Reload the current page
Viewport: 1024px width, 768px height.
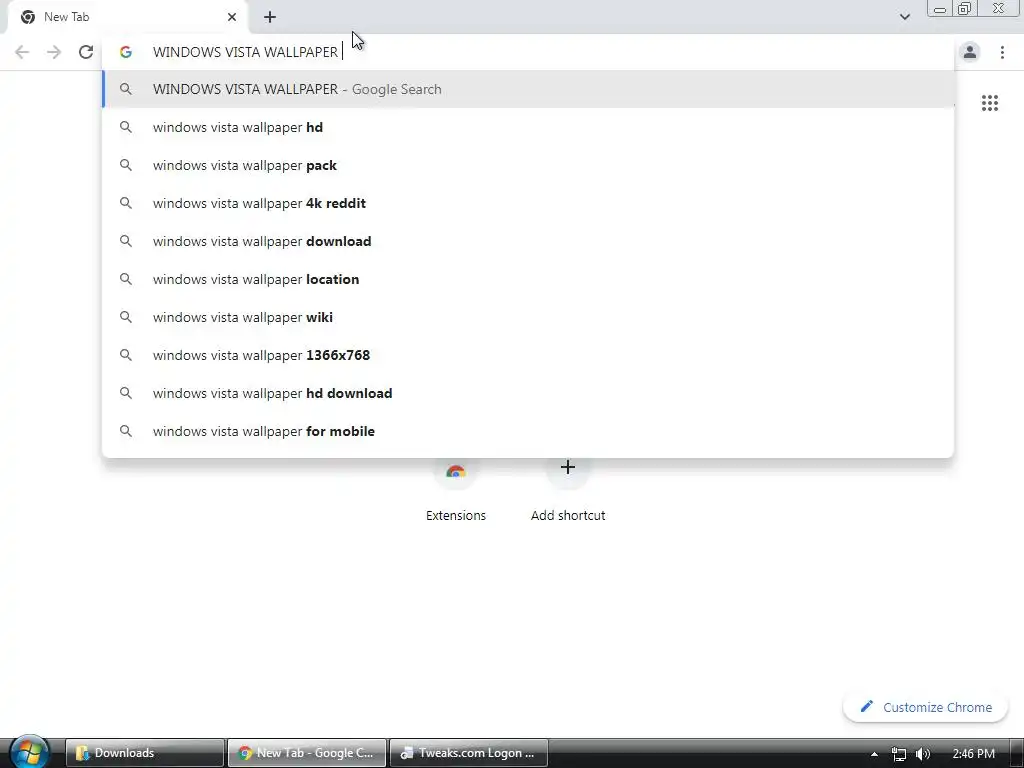[x=86, y=52]
